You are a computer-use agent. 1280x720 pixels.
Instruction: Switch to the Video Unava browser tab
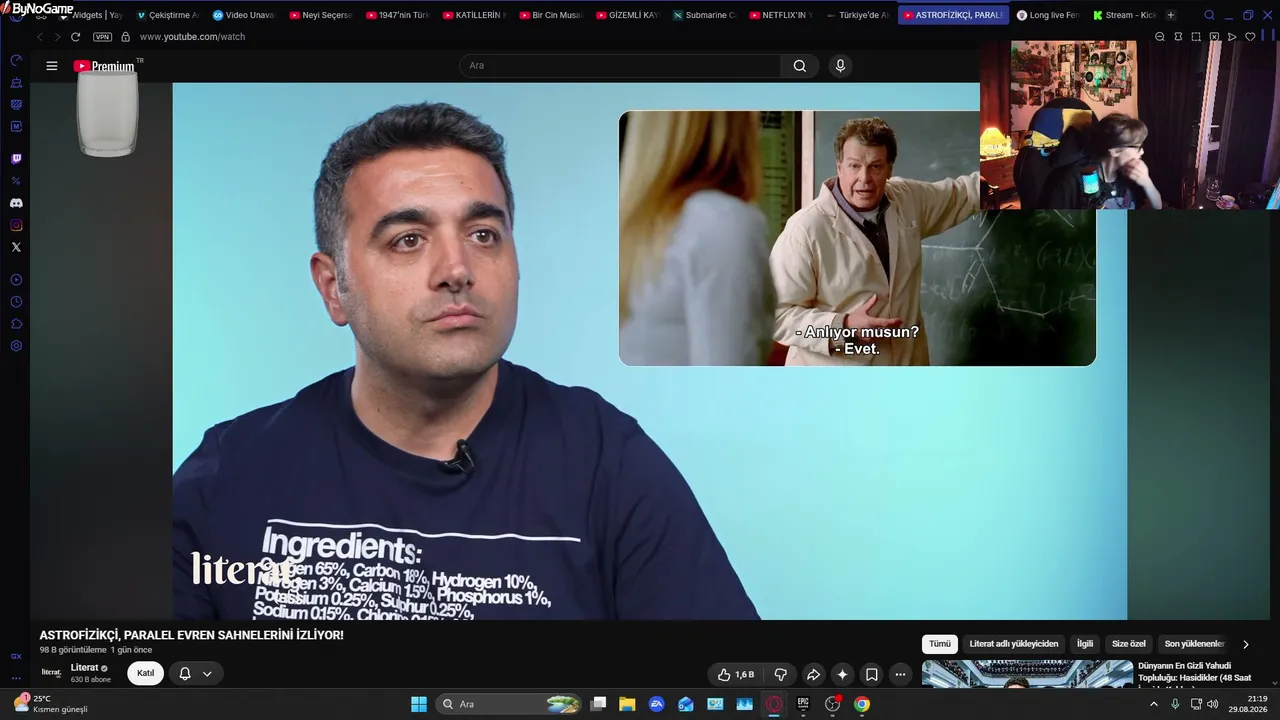pyautogui.click(x=245, y=15)
